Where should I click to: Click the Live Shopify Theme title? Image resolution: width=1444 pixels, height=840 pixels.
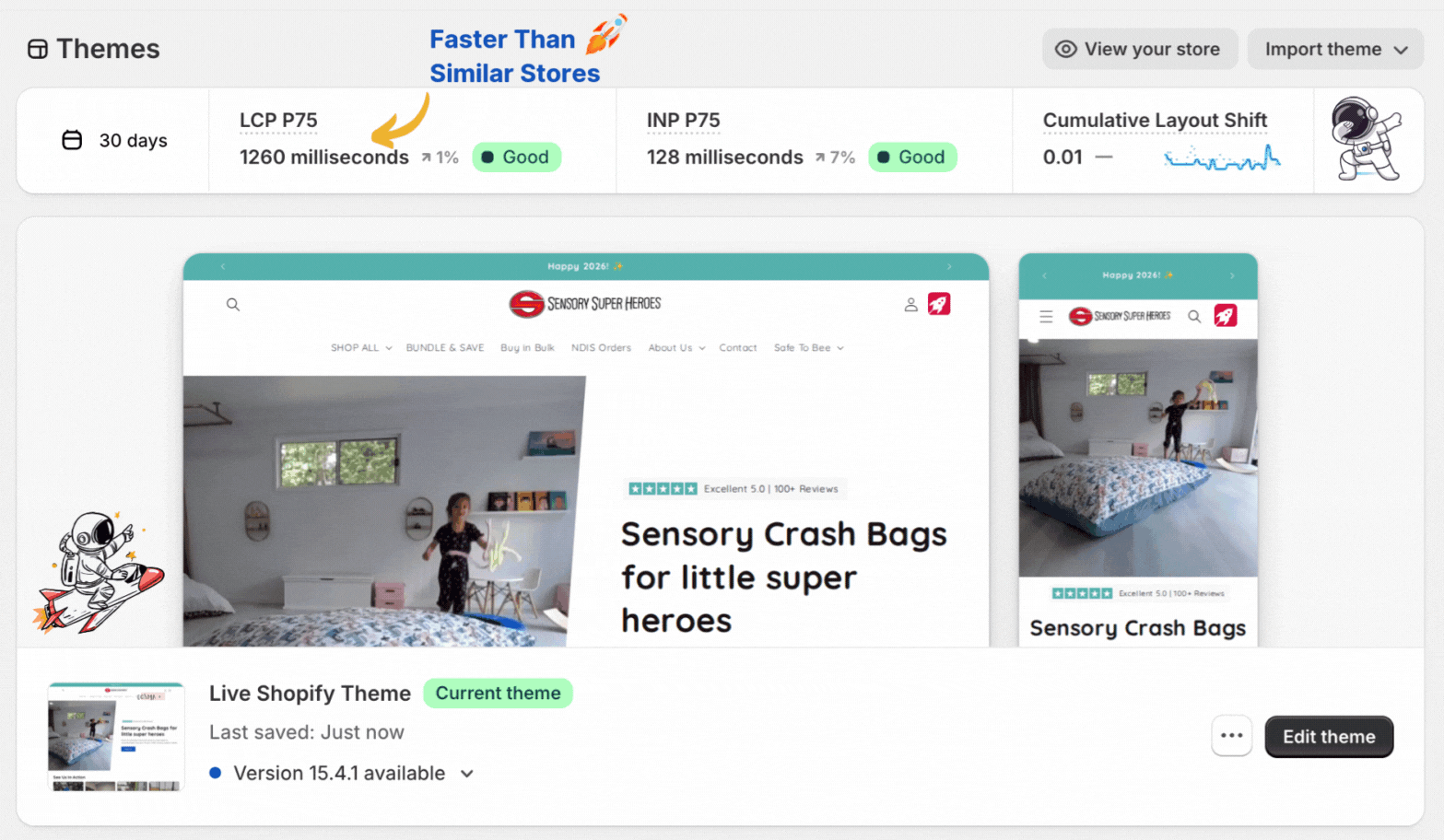coord(310,694)
